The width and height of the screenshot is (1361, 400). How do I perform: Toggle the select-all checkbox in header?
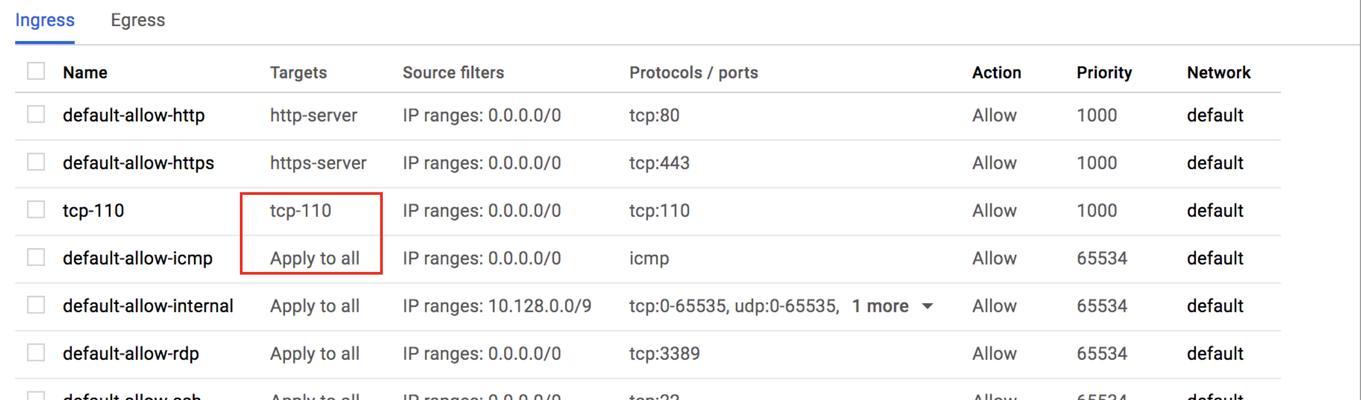point(36,71)
